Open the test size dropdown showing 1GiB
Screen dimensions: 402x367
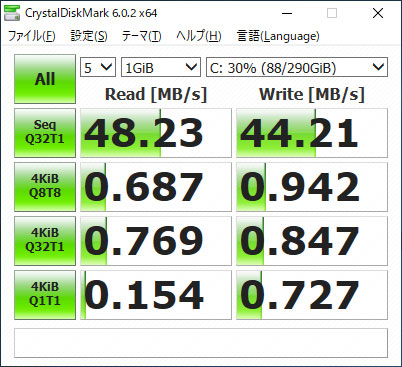click(x=161, y=67)
